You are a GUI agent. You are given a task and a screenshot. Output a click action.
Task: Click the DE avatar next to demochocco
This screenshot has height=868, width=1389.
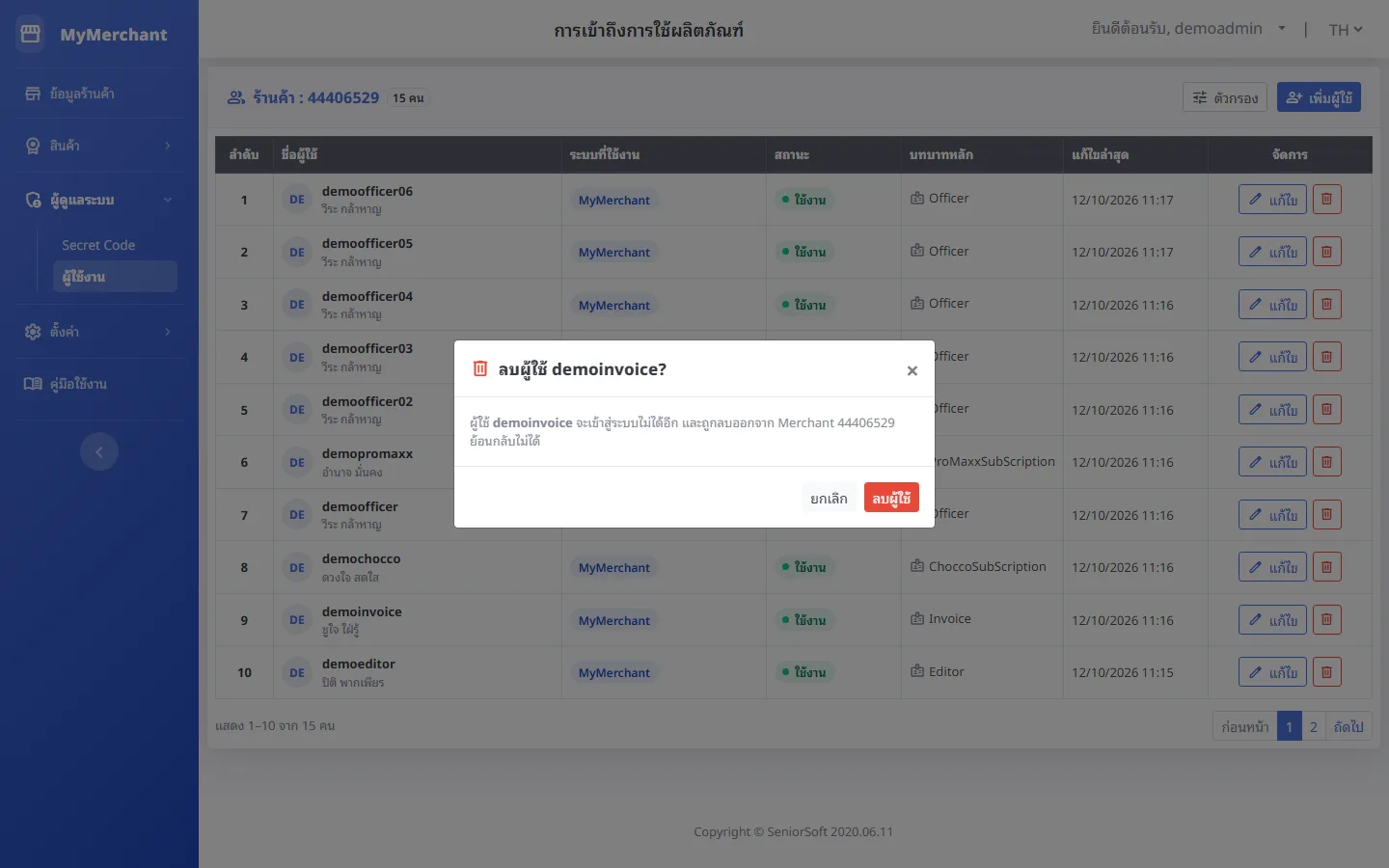tap(297, 567)
